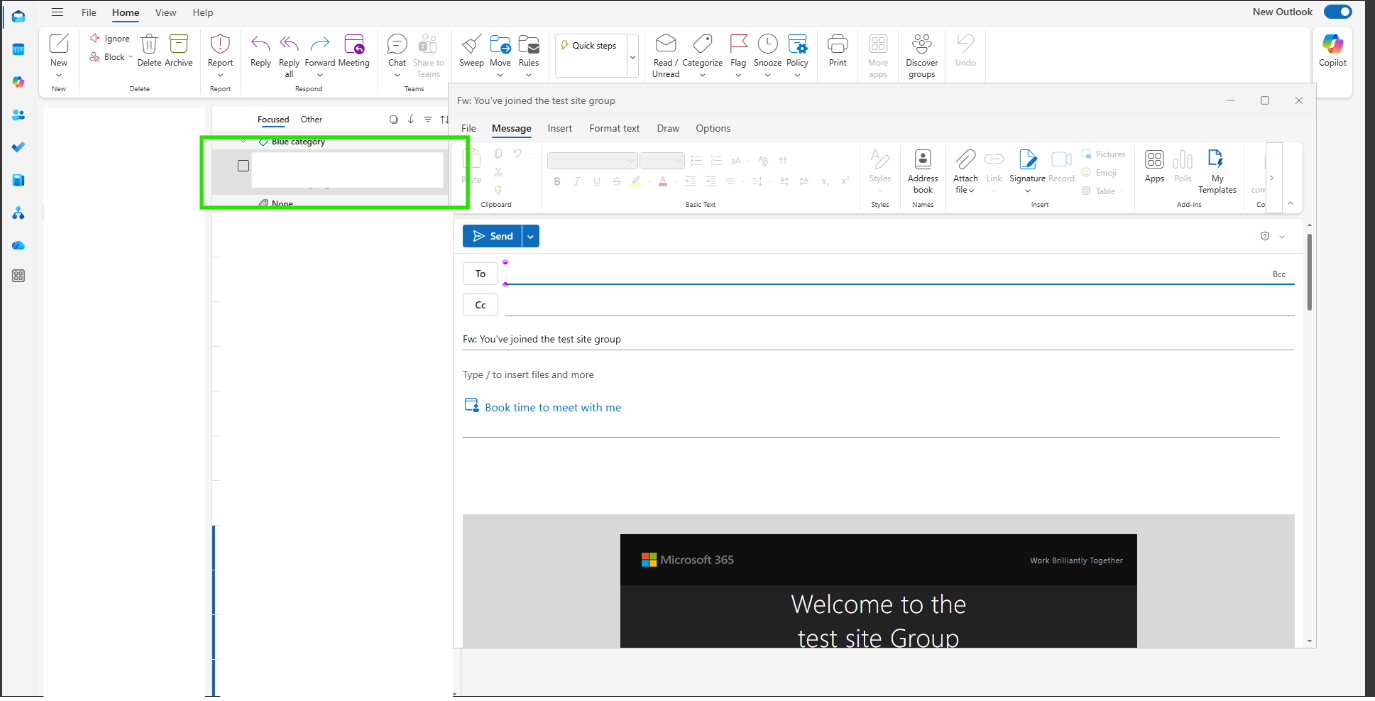Collapse the compose ribbon with the bottom-right chevron

(x=1290, y=203)
